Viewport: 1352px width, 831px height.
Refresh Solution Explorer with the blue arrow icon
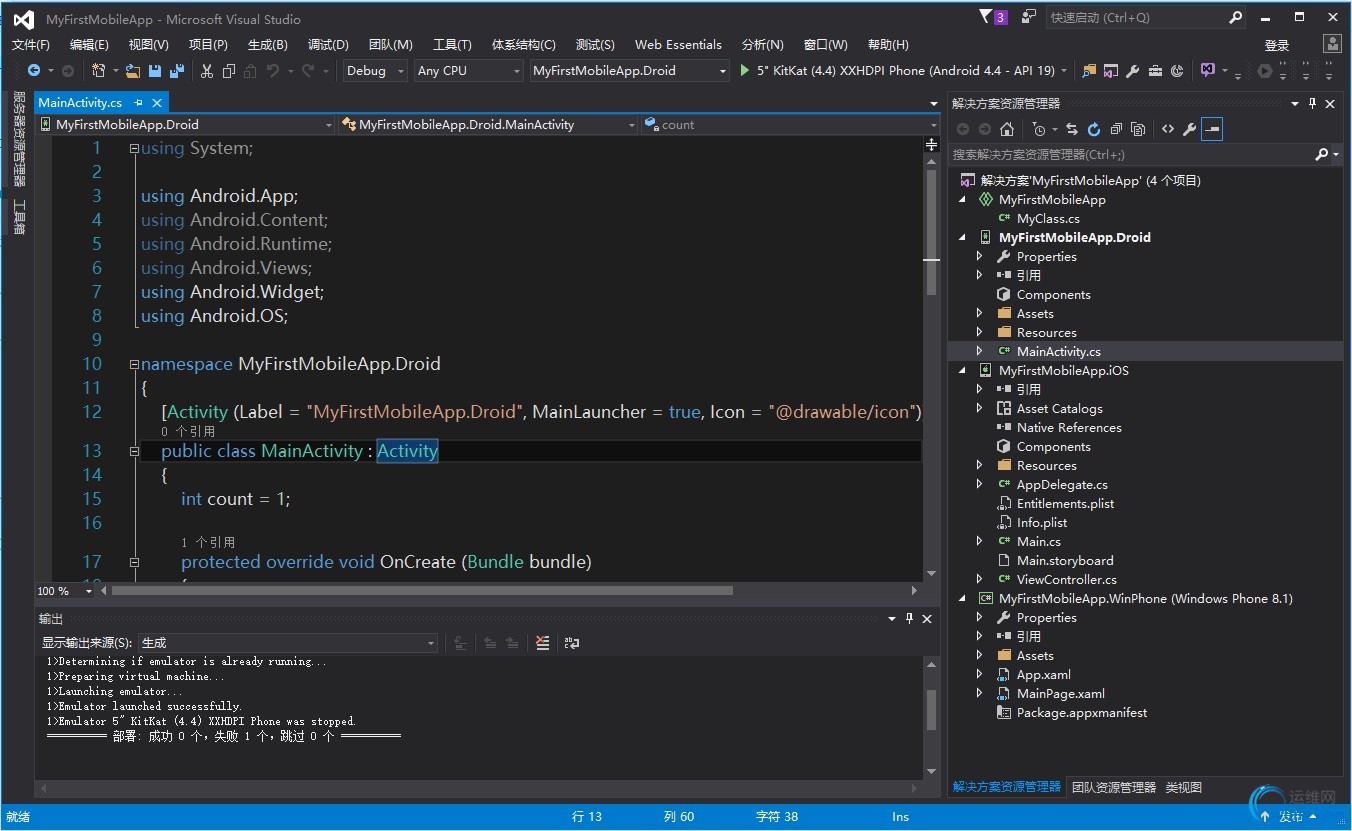click(x=1093, y=129)
